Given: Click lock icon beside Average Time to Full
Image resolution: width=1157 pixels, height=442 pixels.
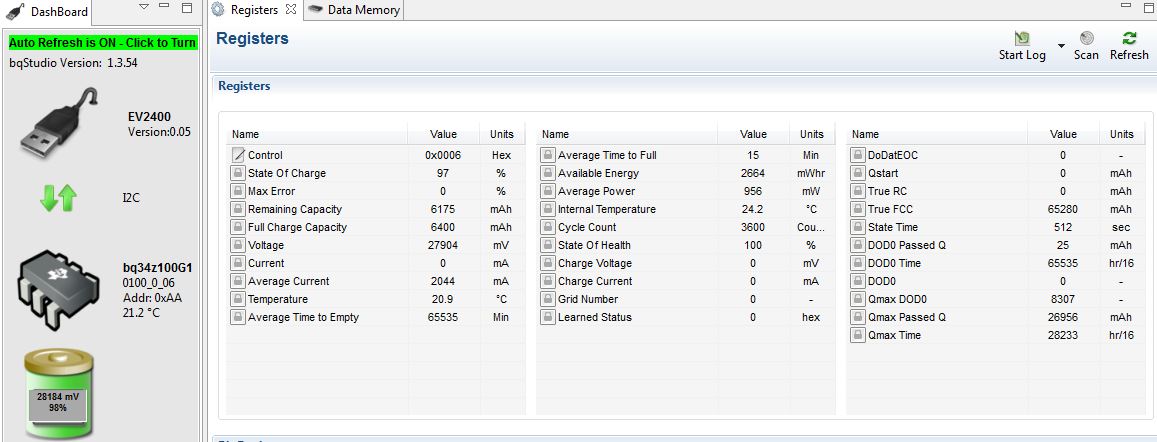Looking at the screenshot, I should coord(548,155).
